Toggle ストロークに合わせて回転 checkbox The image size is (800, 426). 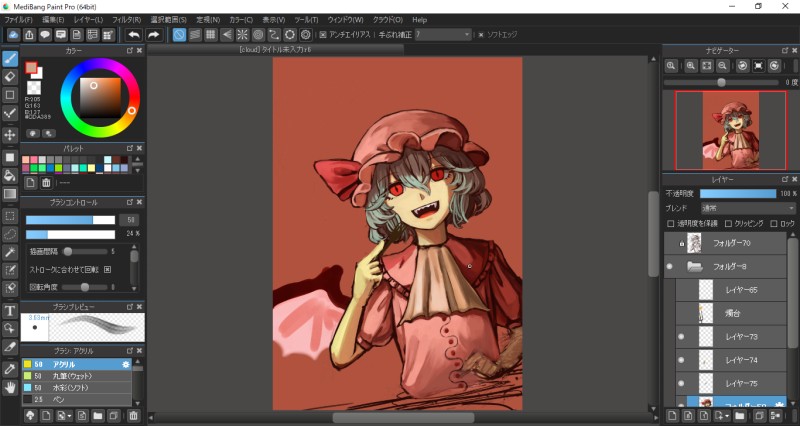(107, 269)
